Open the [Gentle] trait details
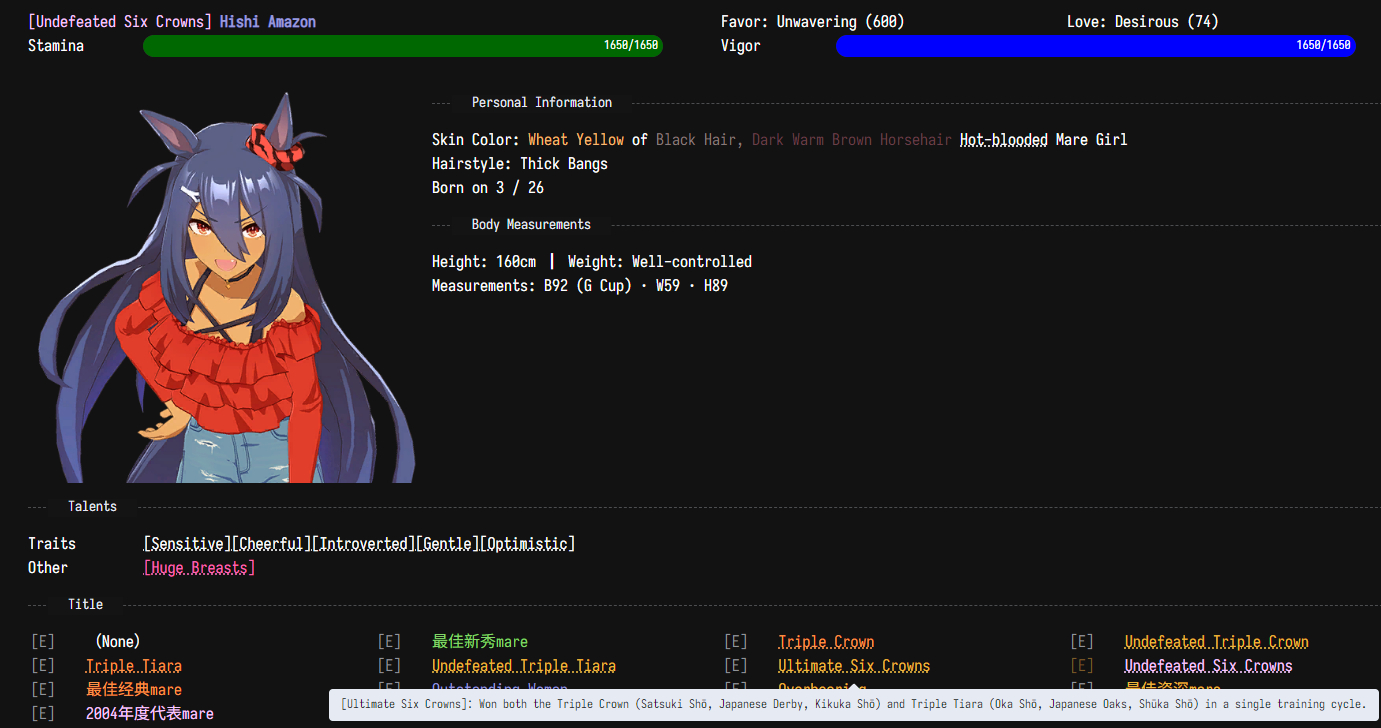 (448, 544)
